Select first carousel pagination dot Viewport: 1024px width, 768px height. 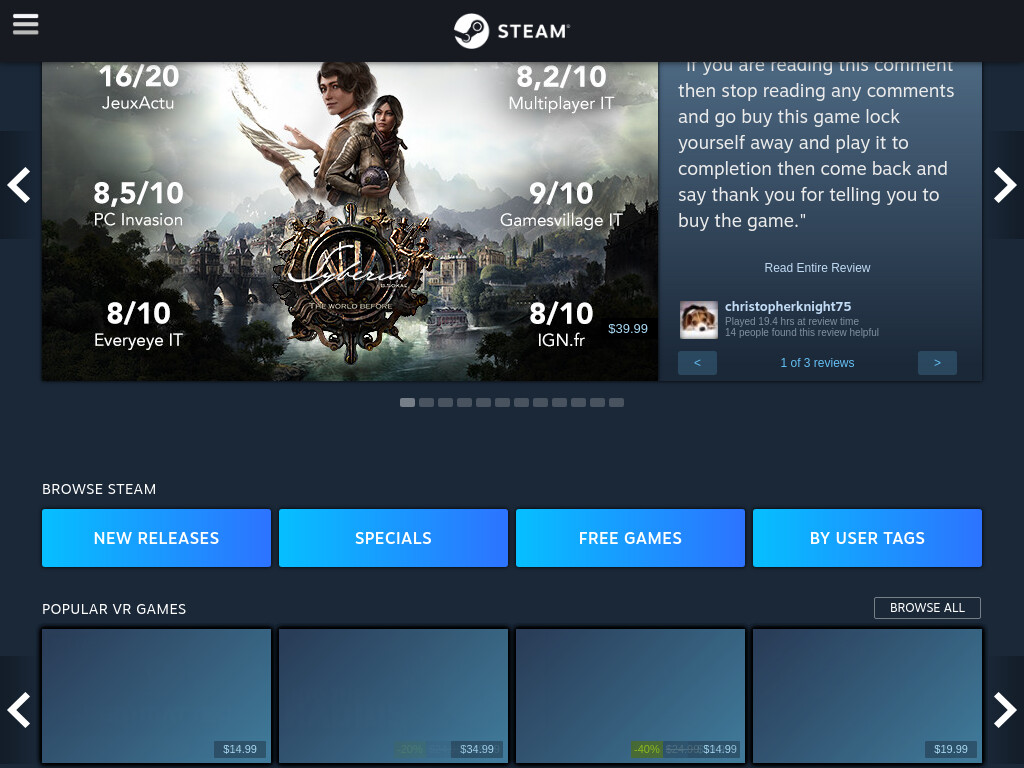coord(408,402)
